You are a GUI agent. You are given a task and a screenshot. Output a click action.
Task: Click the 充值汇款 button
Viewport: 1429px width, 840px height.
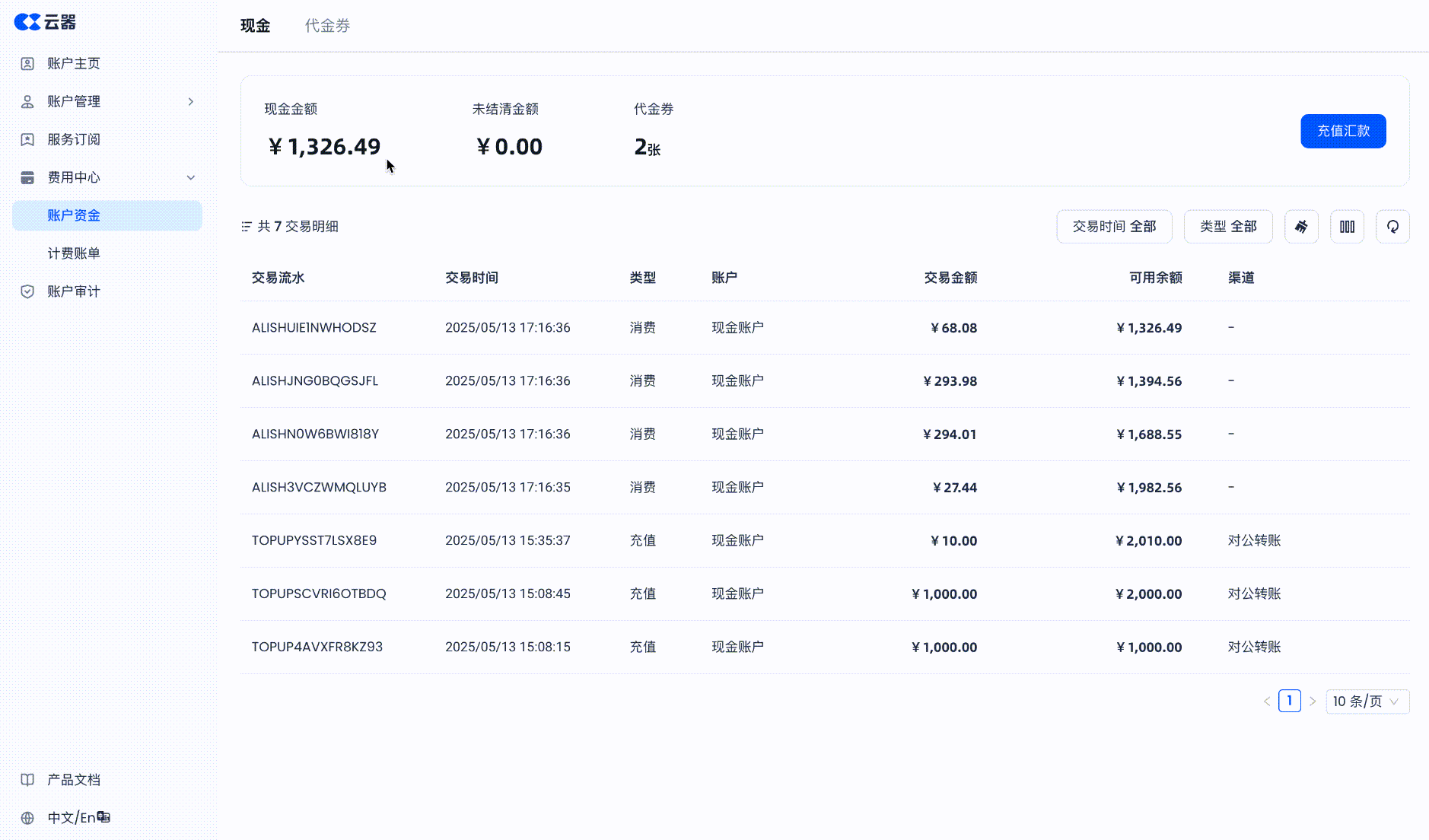(1343, 131)
